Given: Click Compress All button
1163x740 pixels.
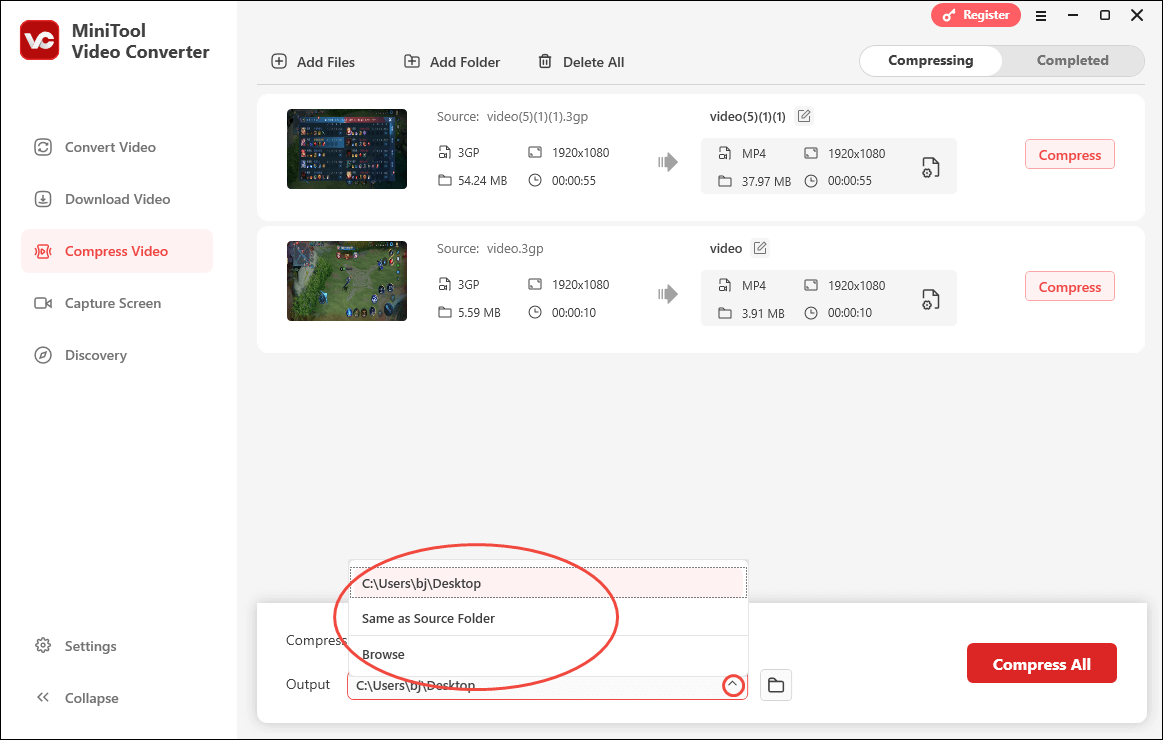Looking at the screenshot, I should tap(1041, 664).
